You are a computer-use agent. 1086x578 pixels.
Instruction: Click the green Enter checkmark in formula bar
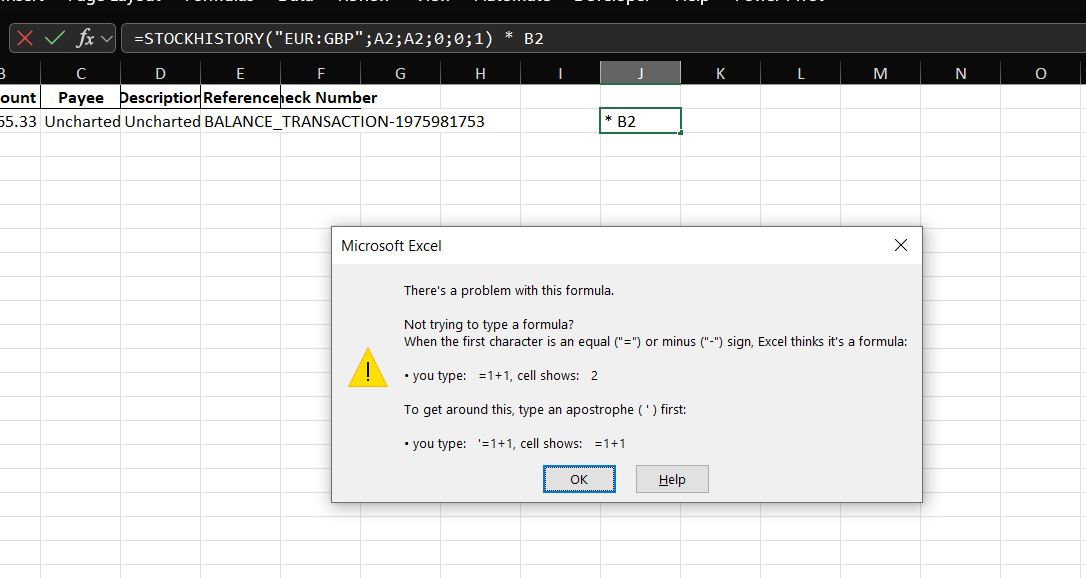(56, 39)
